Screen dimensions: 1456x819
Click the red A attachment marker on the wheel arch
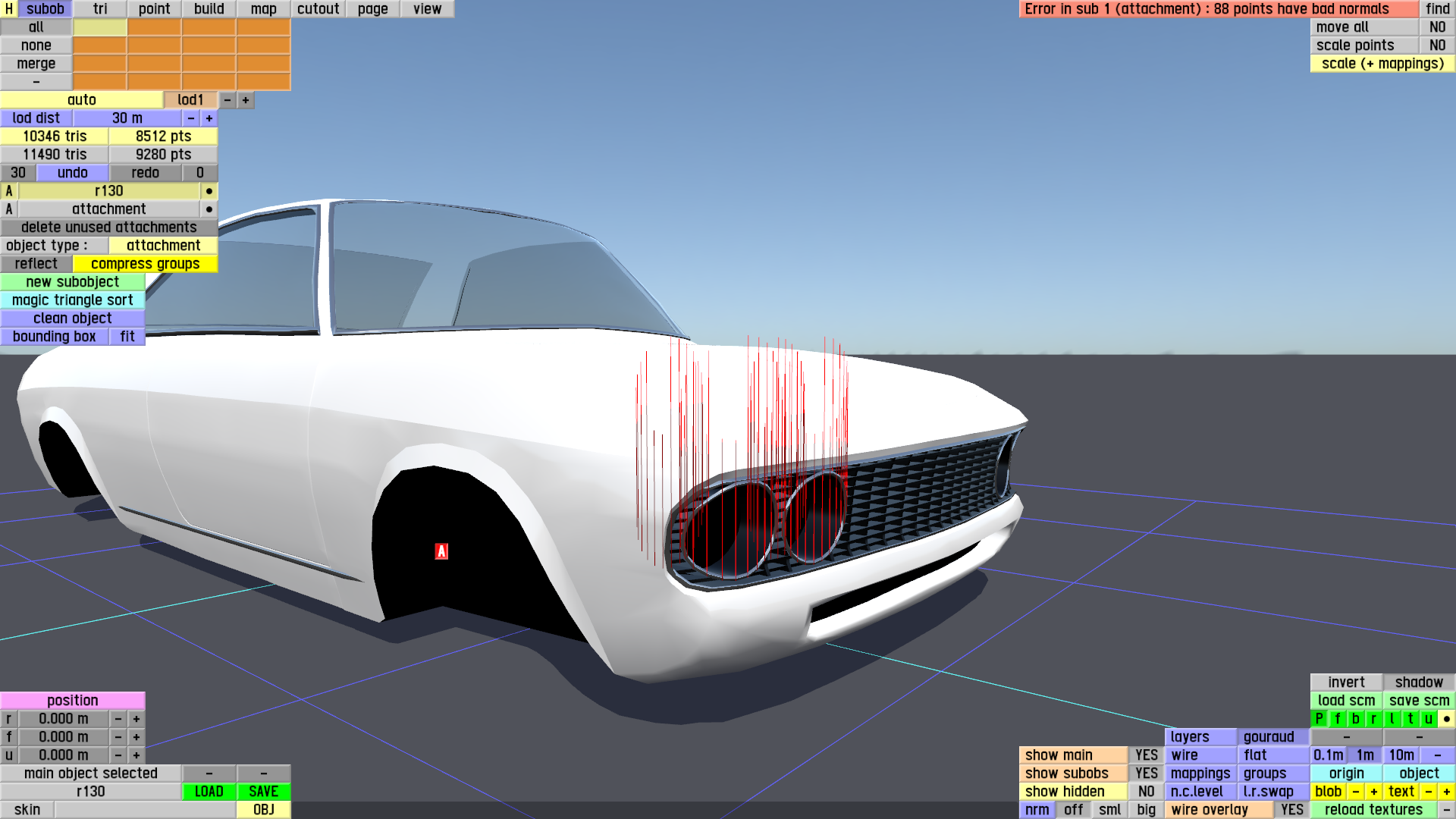[441, 551]
